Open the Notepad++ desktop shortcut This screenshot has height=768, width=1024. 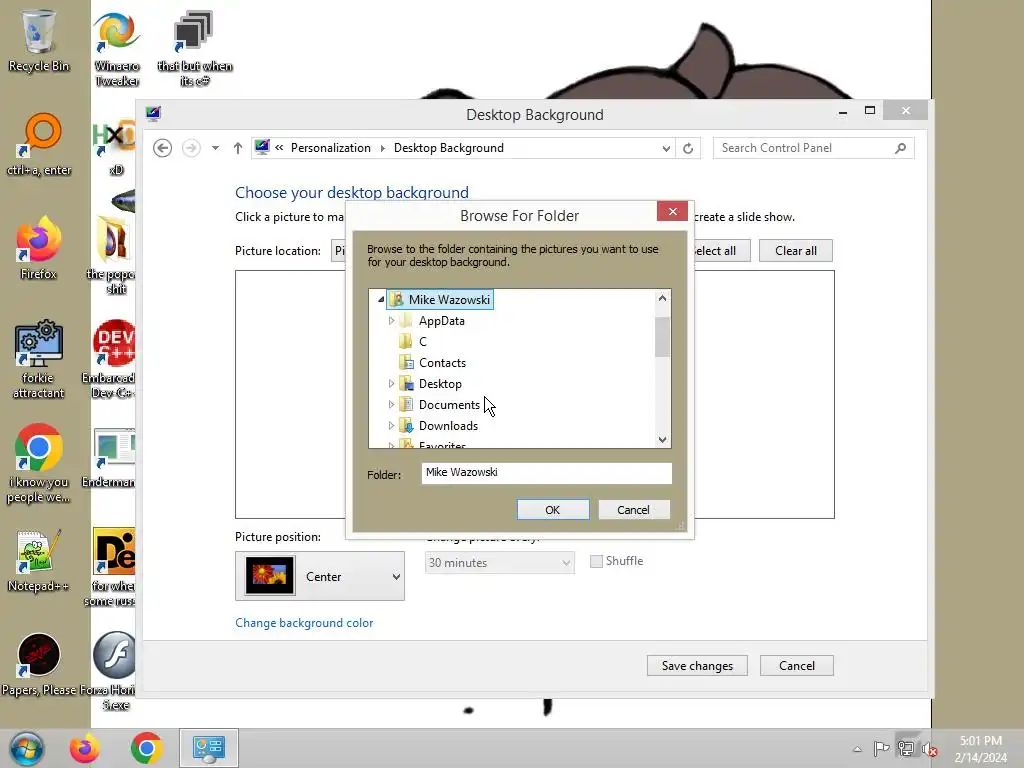(x=39, y=560)
